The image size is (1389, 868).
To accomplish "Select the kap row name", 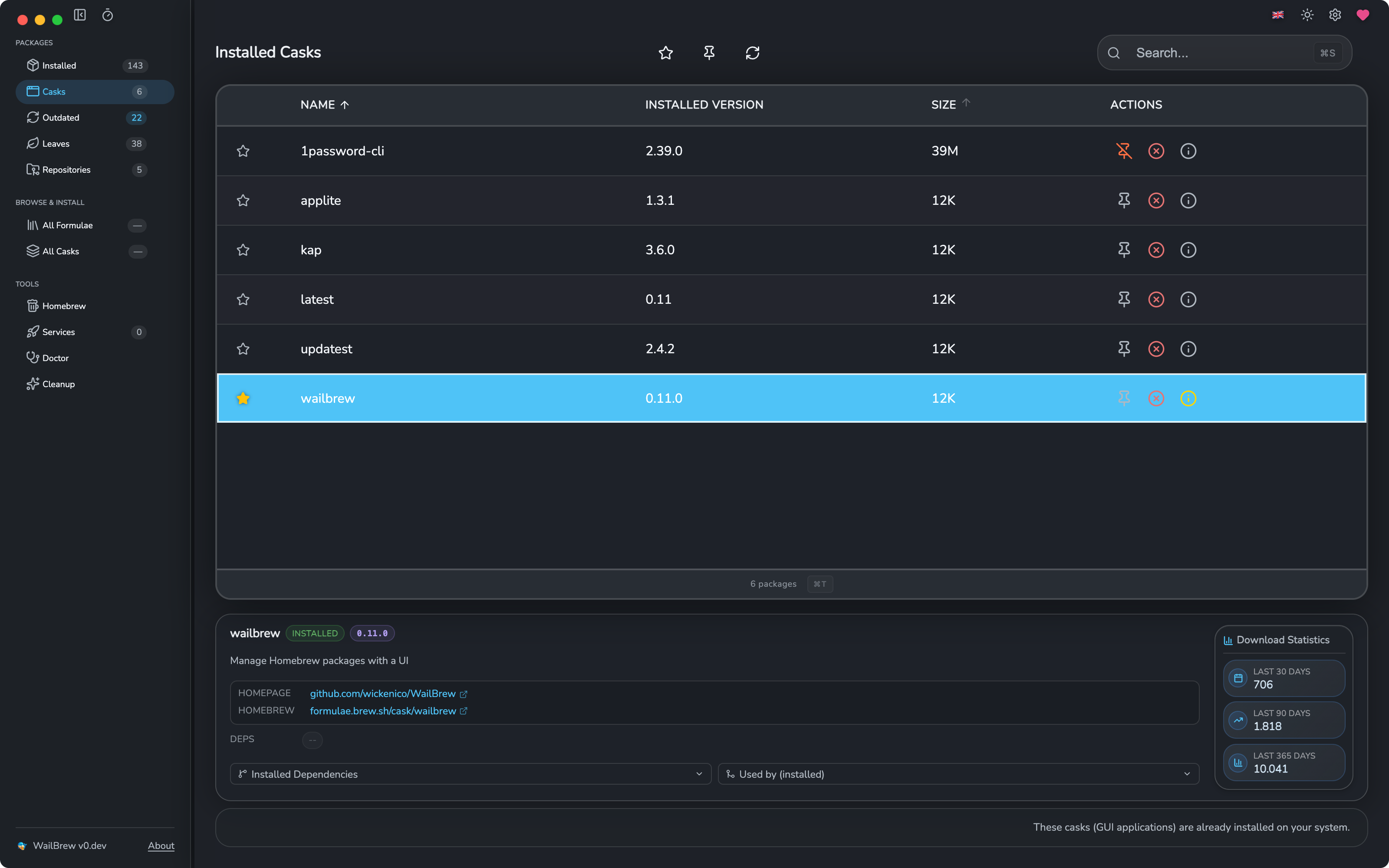I will point(311,250).
